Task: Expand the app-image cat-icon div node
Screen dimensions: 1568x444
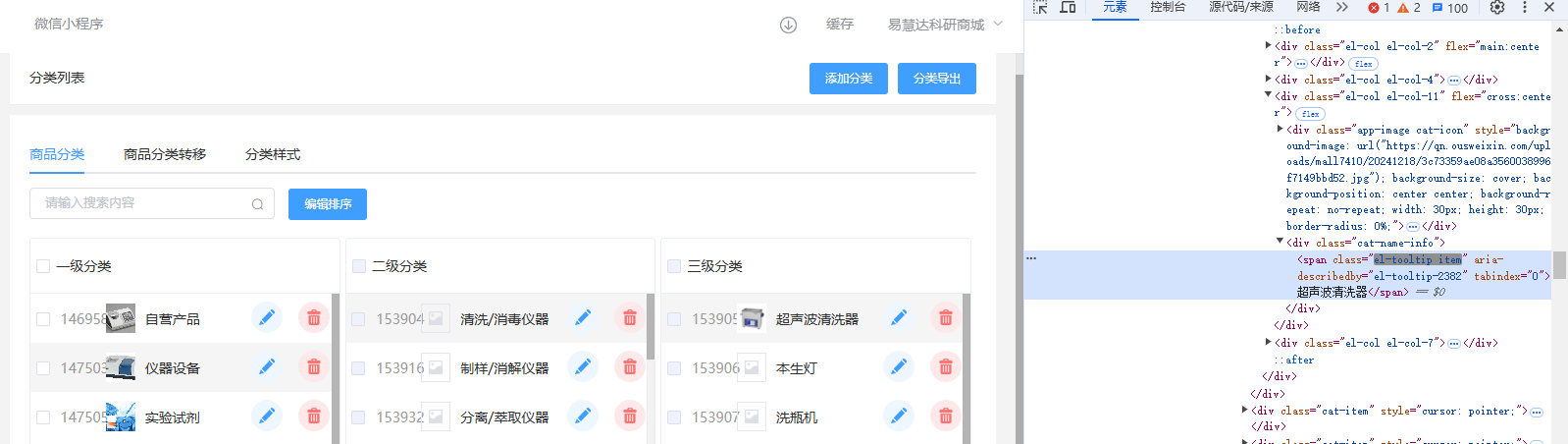Action: tap(1280, 129)
